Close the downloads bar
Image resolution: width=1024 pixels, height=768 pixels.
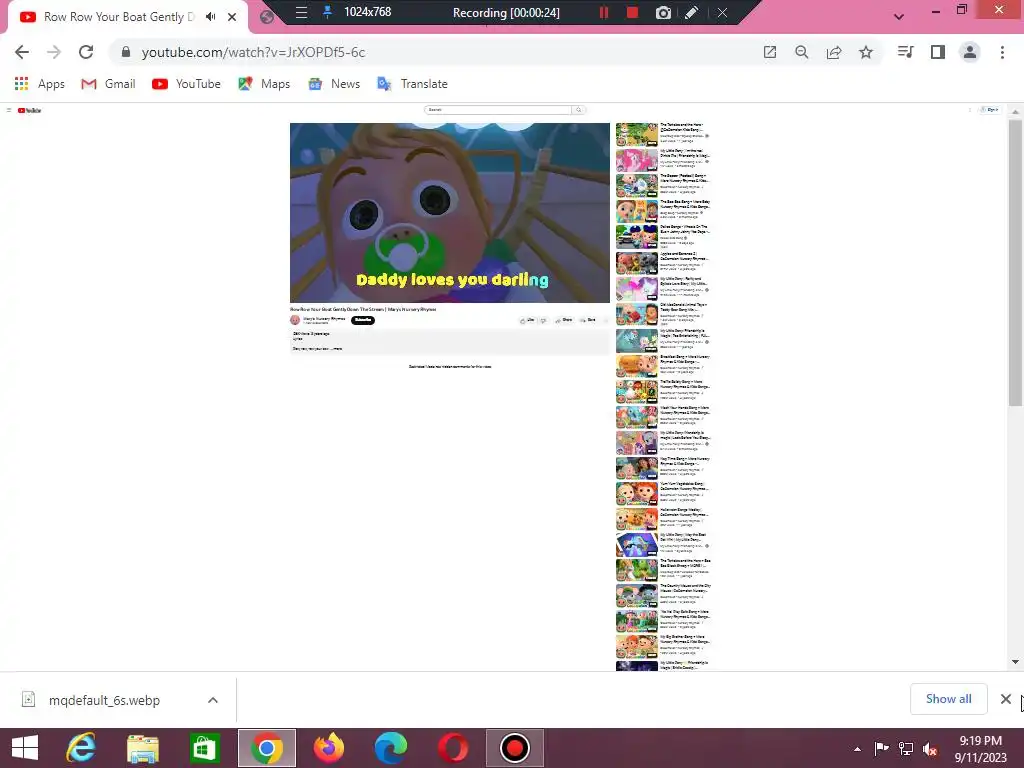coord(1006,699)
